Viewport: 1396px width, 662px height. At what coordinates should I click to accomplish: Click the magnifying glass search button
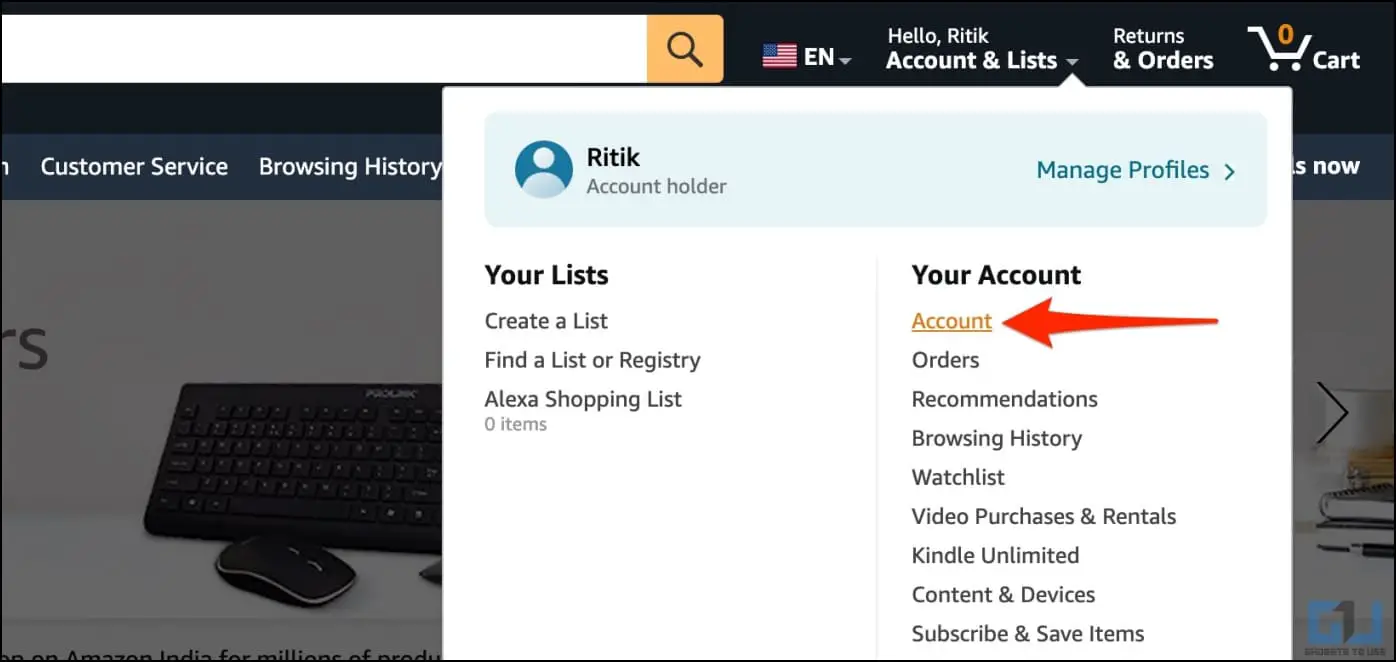684,48
